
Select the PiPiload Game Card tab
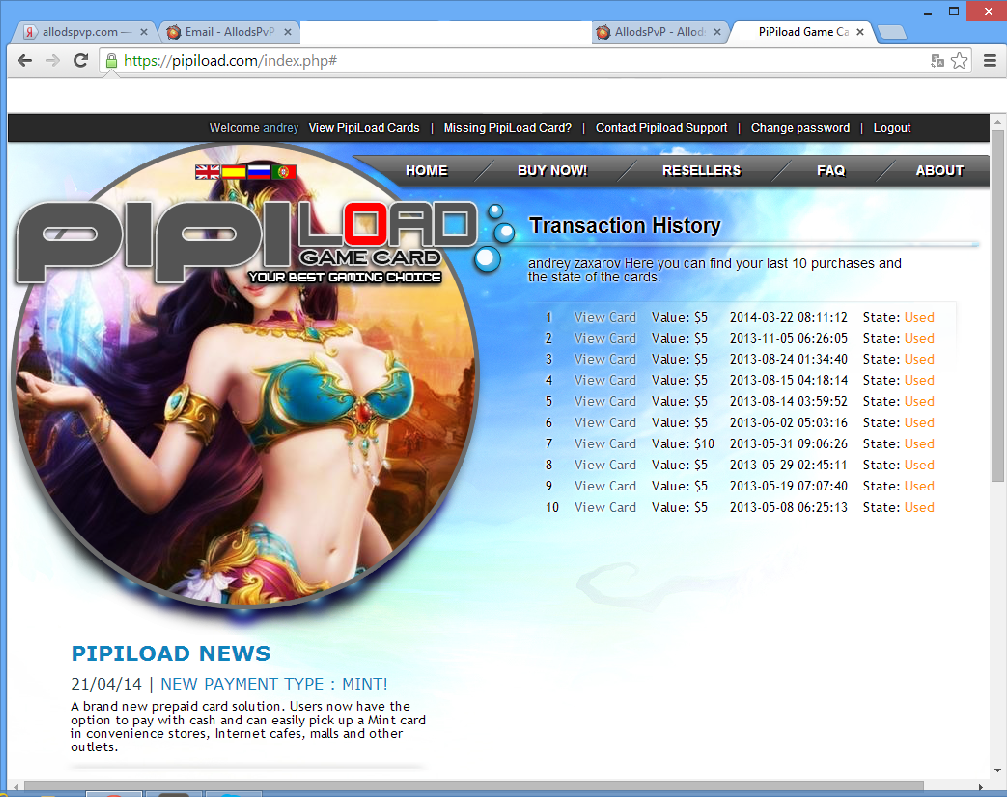coord(803,32)
